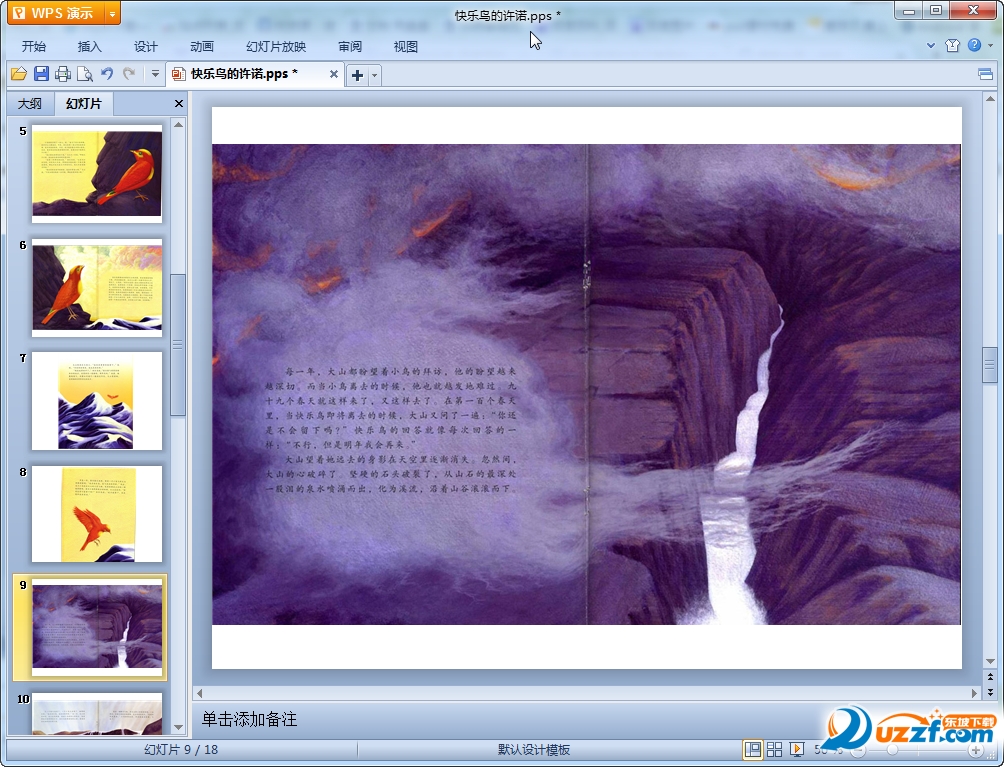This screenshot has height=767, width=1004.
Task: Close the 快乐鸟的许诺.pps document tab
Action: pos(334,74)
